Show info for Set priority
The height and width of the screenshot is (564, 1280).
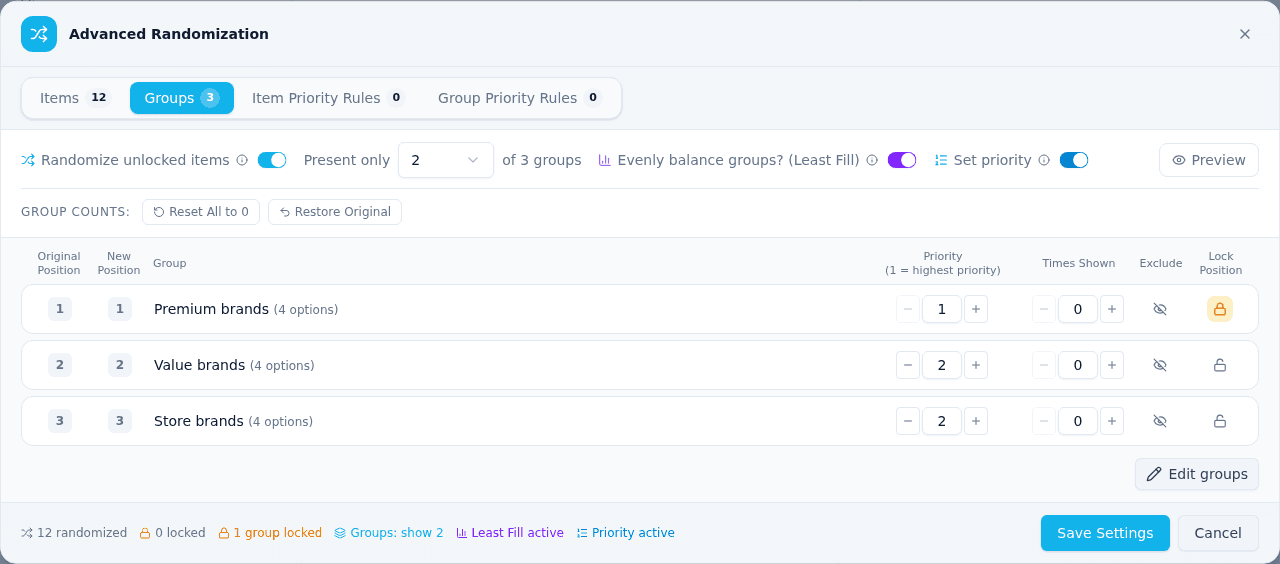coord(1044,160)
